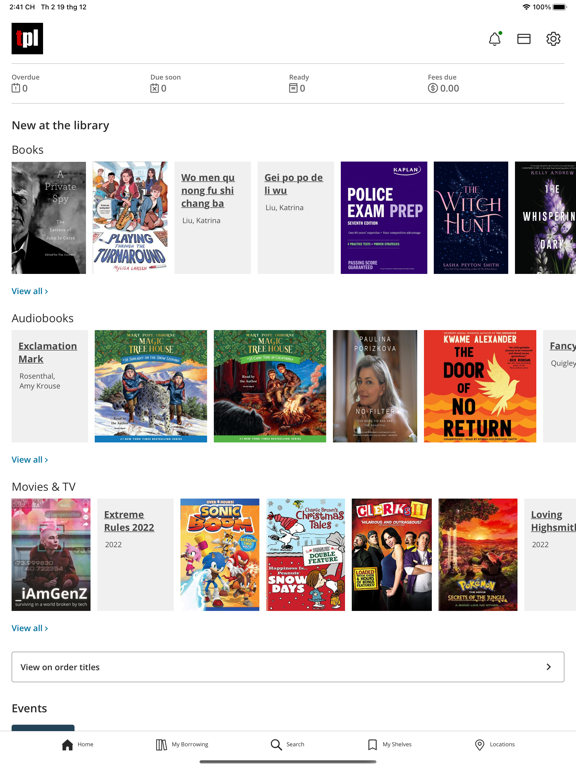Viewport: 576px width, 768px height.
Task: Open Loving Highsmith title
Action: point(553,521)
